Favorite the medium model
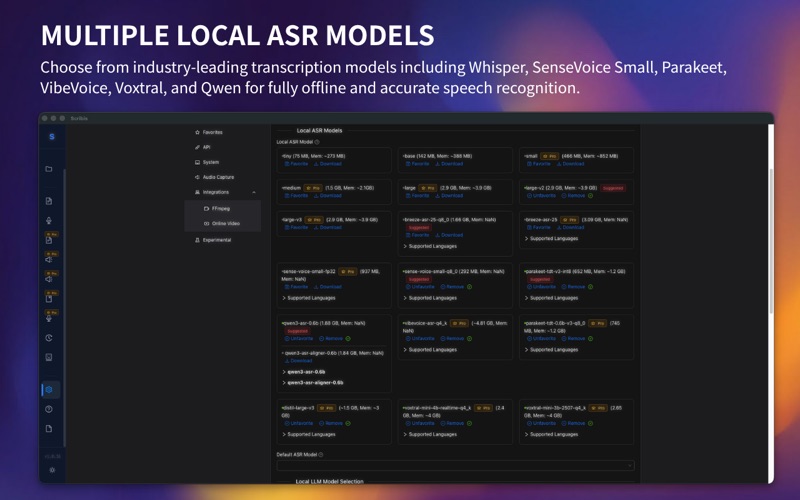800x500 pixels. click(296, 195)
